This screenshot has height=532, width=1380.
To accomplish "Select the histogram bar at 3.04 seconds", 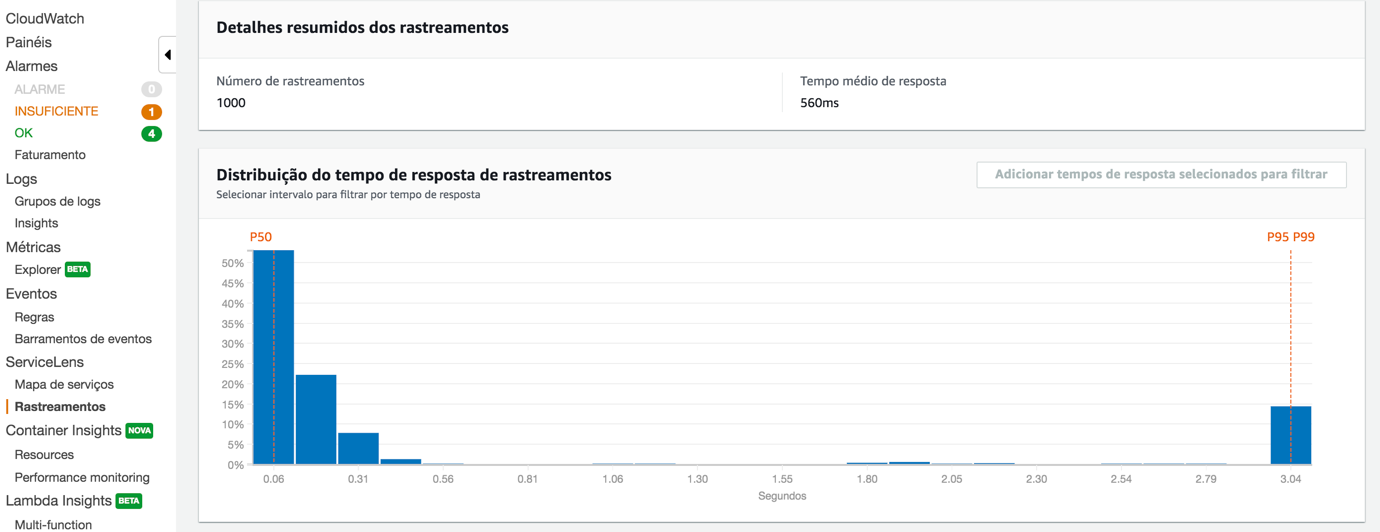I will [1291, 435].
